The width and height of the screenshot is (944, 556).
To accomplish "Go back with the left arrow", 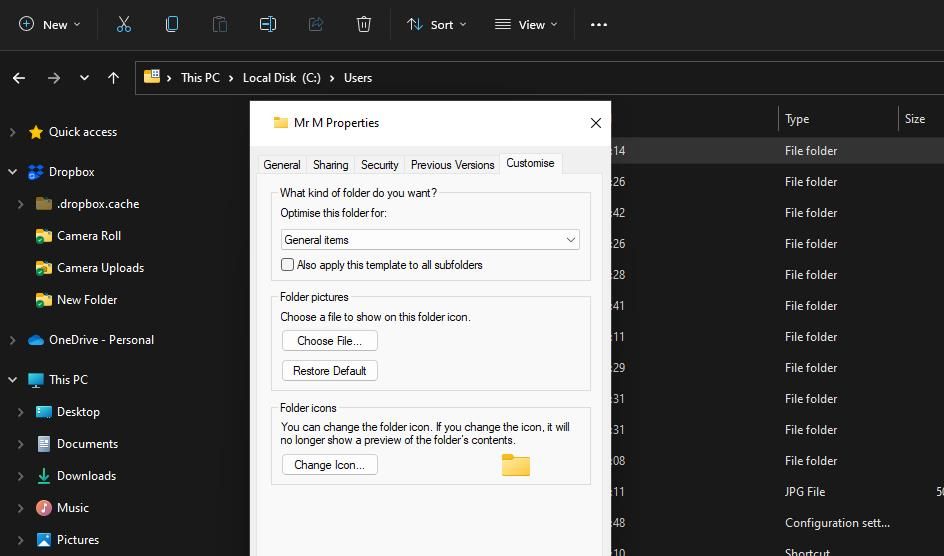I will coord(19,78).
